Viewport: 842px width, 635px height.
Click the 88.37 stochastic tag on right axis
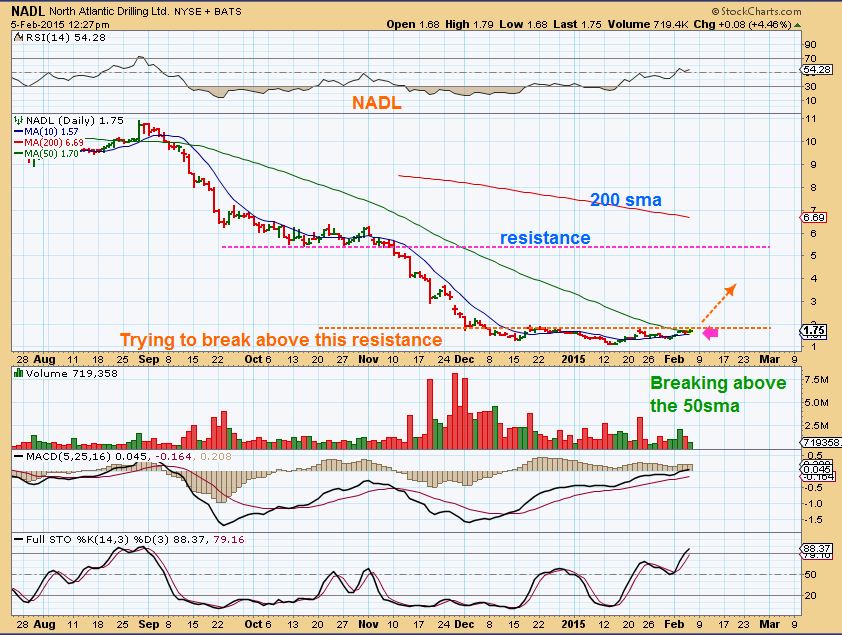816,549
